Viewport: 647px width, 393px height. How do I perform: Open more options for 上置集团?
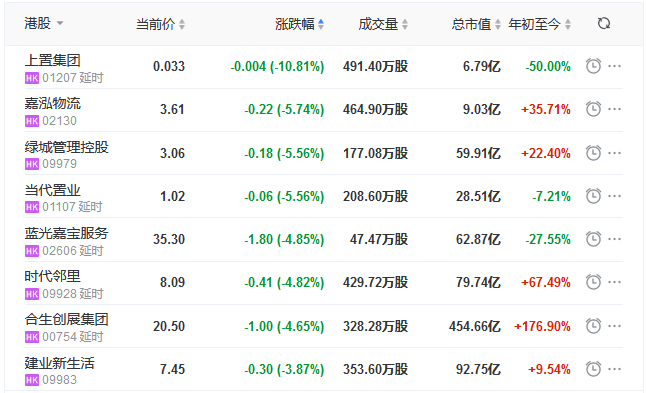tap(614, 66)
